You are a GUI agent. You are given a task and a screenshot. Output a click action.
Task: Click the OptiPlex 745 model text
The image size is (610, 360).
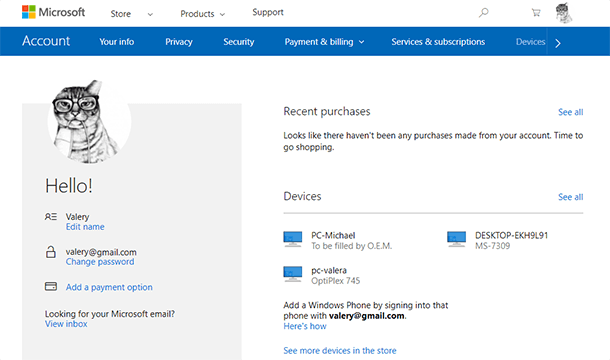point(335,281)
